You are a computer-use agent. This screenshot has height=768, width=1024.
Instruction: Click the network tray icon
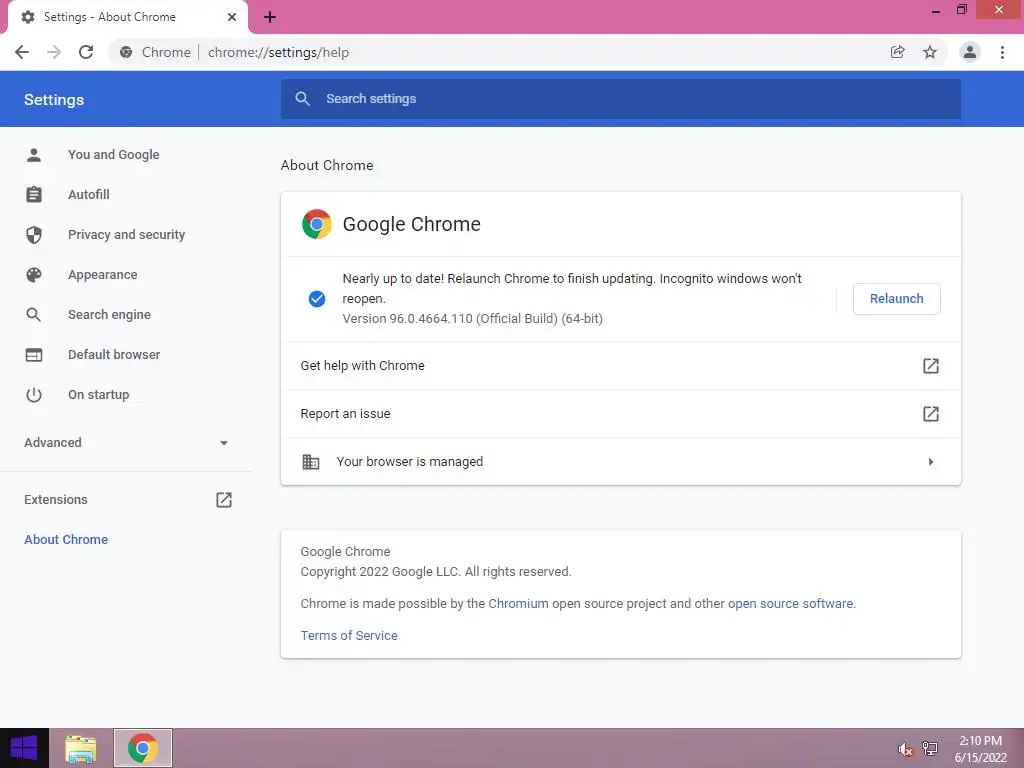coord(929,748)
